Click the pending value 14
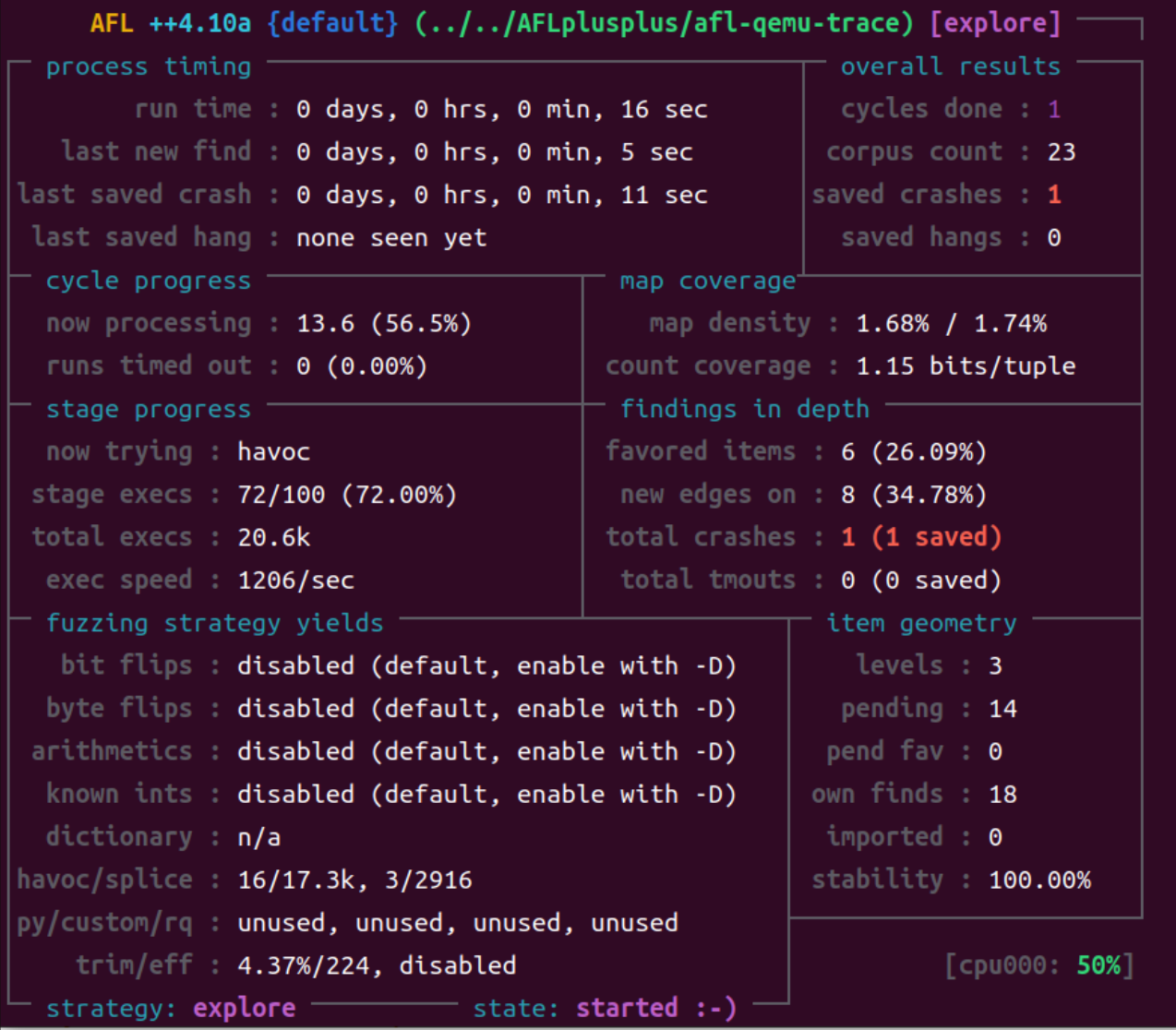Image resolution: width=1176 pixels, height=1030 pixels. pyautogui.click(x=1002, y=708)
